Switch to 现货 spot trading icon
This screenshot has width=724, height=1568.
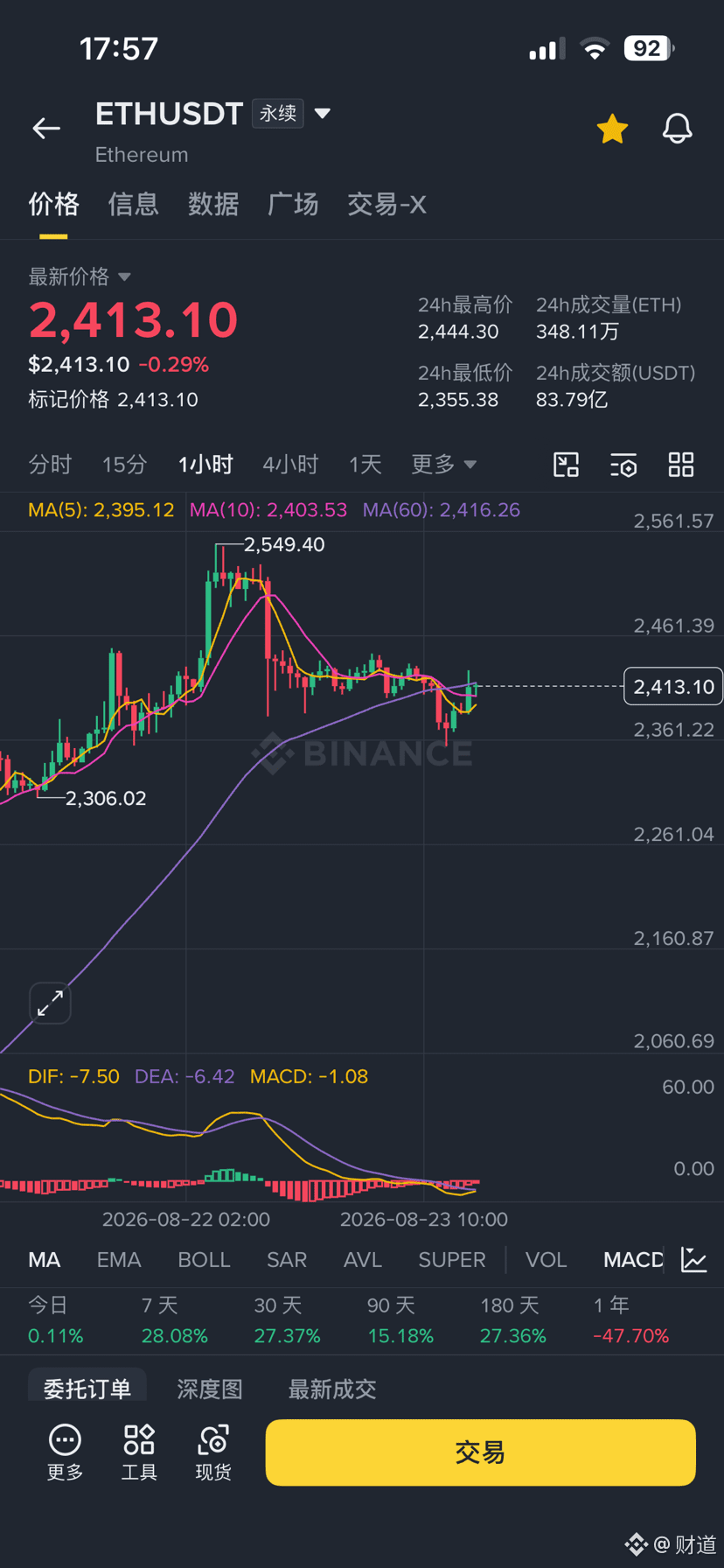tap(213, 1452)
